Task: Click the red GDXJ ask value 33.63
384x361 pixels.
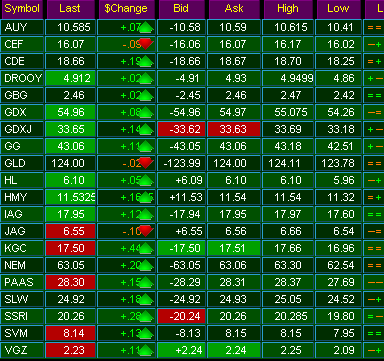Action: click(x=234, y=129)
